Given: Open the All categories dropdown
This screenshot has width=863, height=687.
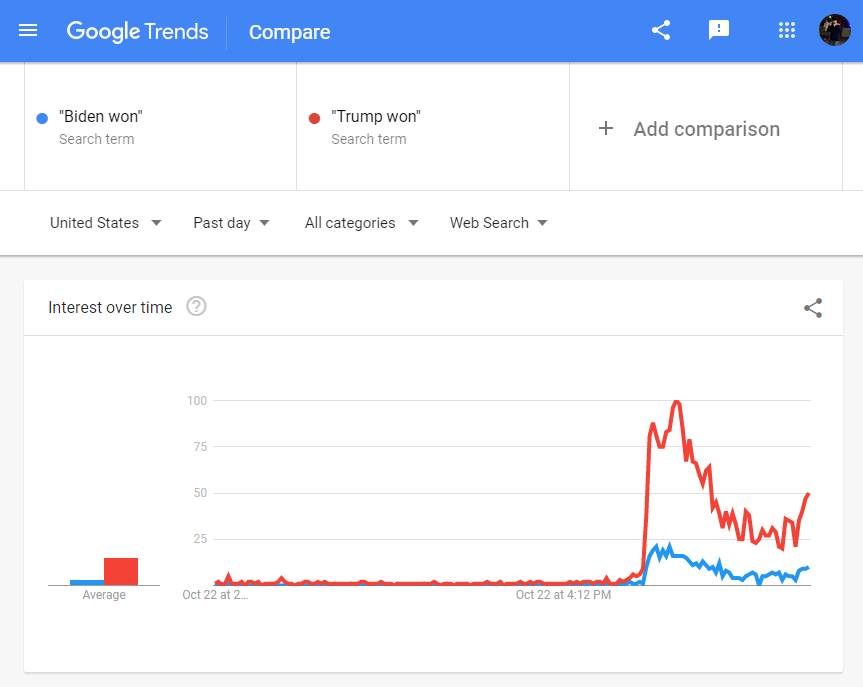Looking at the screenshot, I should [361, 223].
